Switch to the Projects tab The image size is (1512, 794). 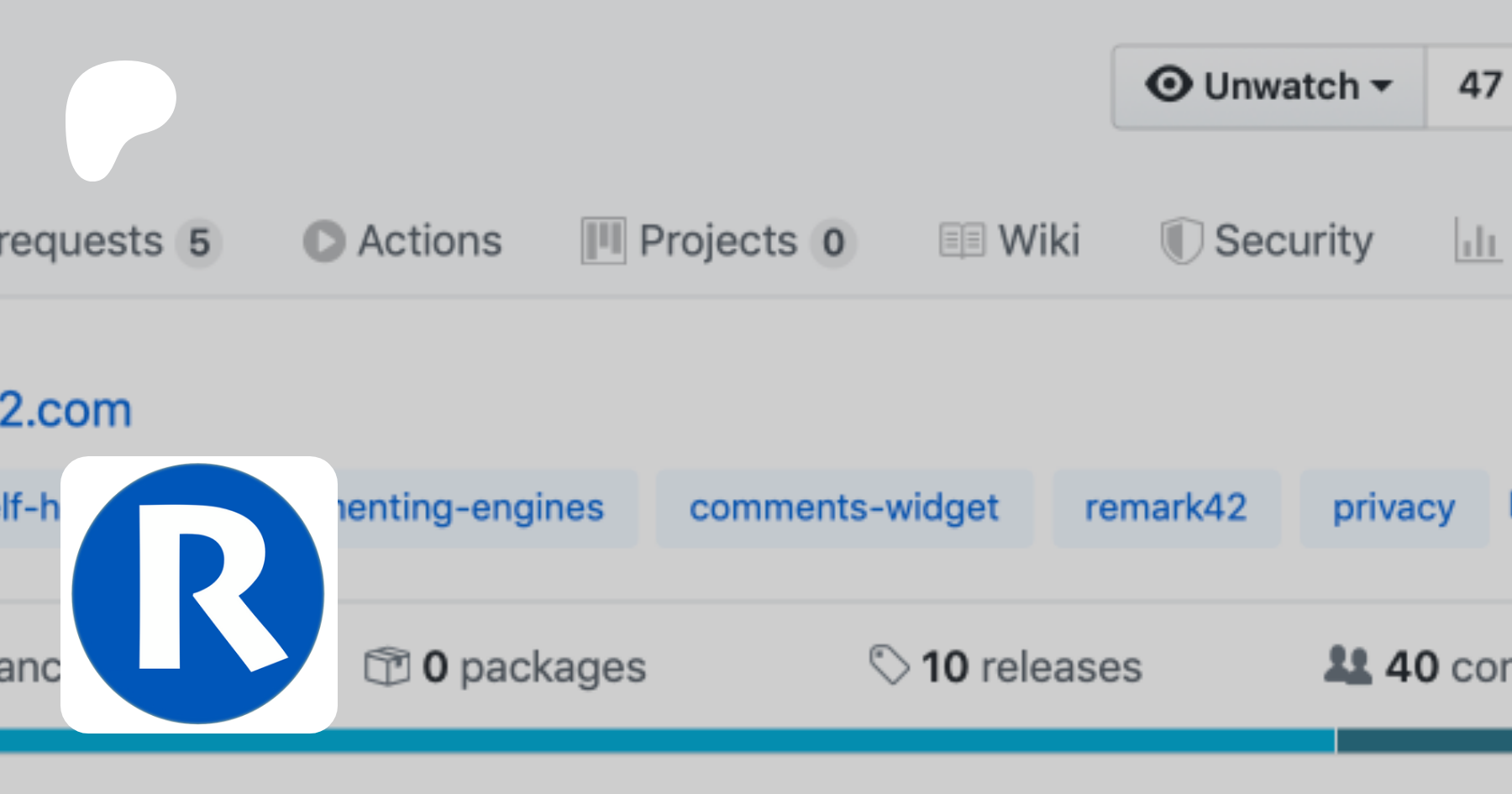pyautogui.click(x=717, y=242)
